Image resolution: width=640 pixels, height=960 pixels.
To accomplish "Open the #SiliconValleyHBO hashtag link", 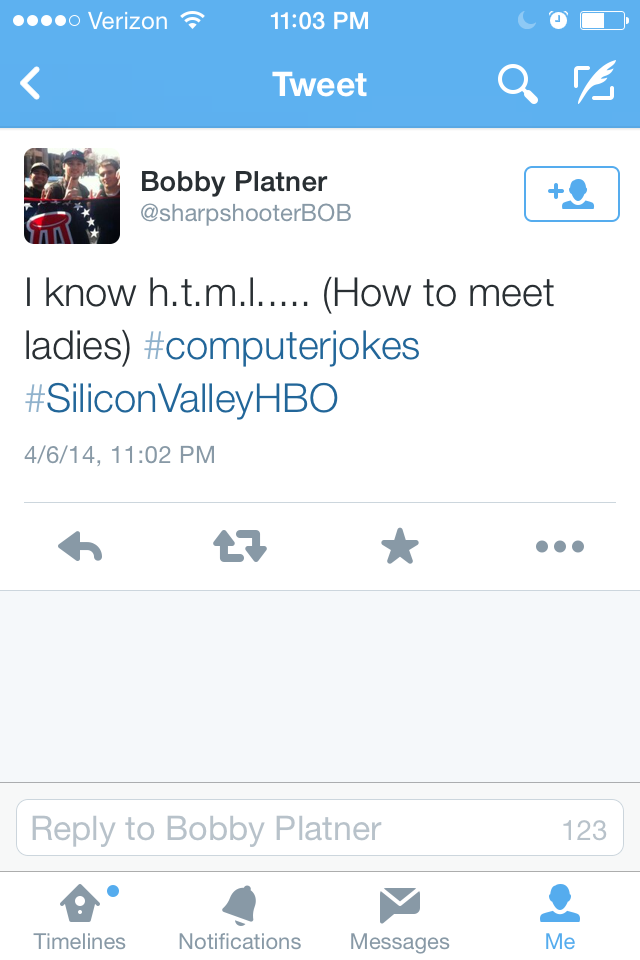I will pyautogui.click(x=181, y=399).
